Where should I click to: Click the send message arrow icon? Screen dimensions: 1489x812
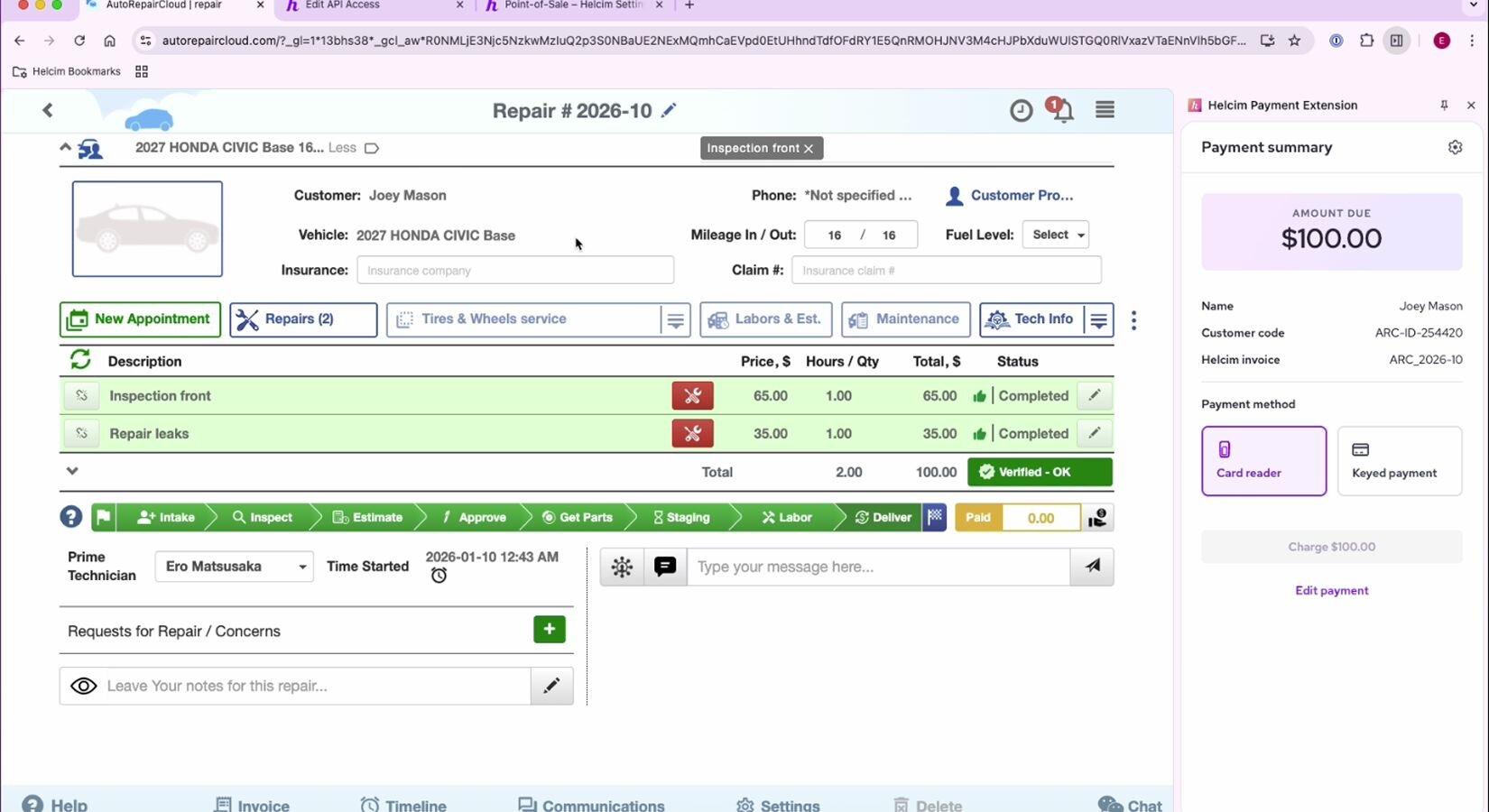[x=1092, y=567]
